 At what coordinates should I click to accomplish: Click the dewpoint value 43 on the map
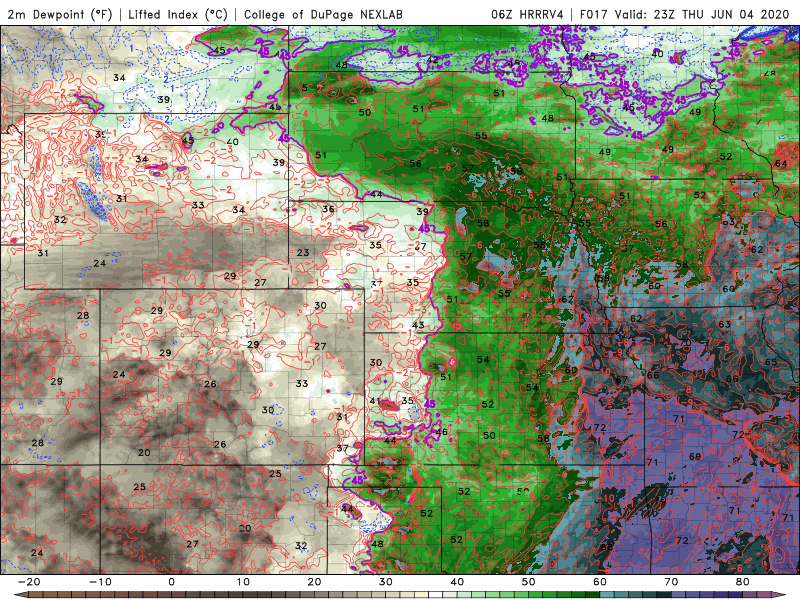pos(418,325)
